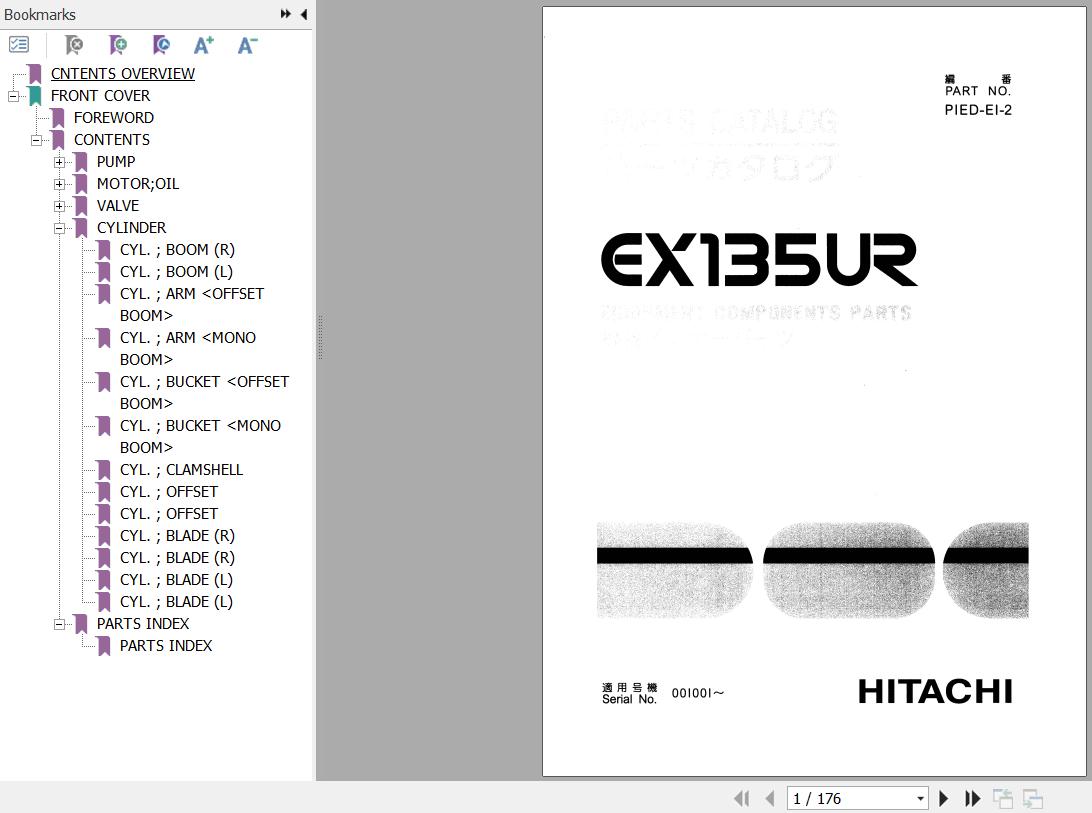Select the FRONT COVER bookmark
Image resolution: width=1092 pixels, height=813 pixels.
[100, 95]
